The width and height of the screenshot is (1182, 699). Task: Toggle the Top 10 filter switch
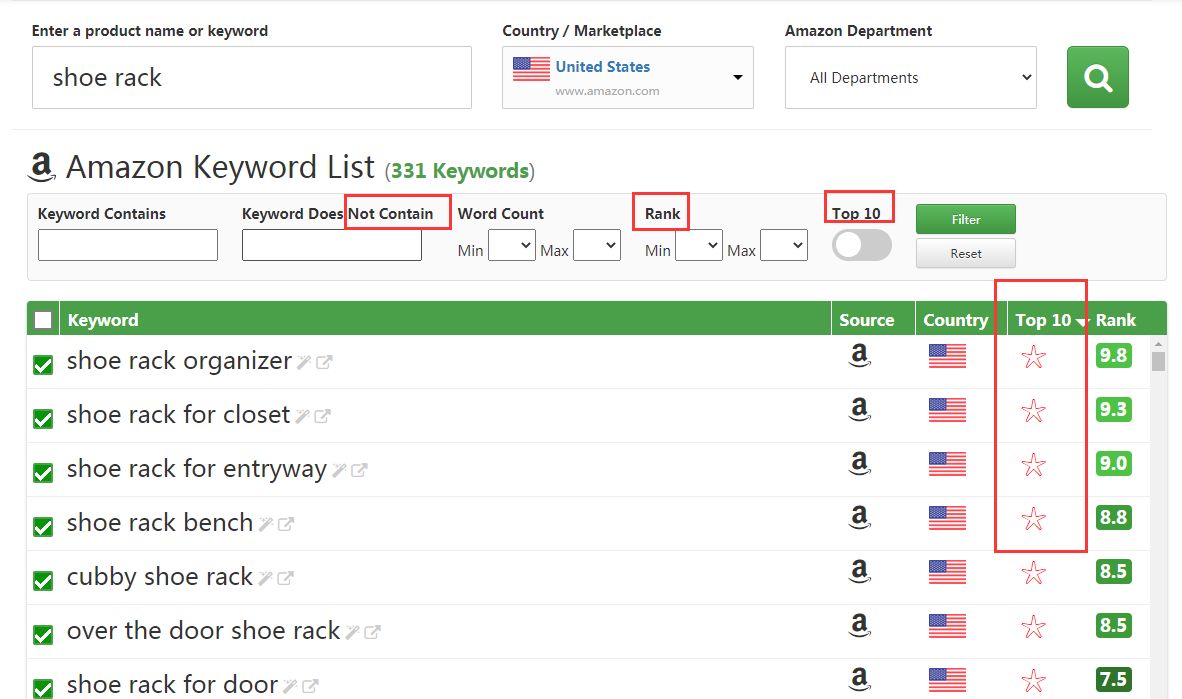(861, 245)
